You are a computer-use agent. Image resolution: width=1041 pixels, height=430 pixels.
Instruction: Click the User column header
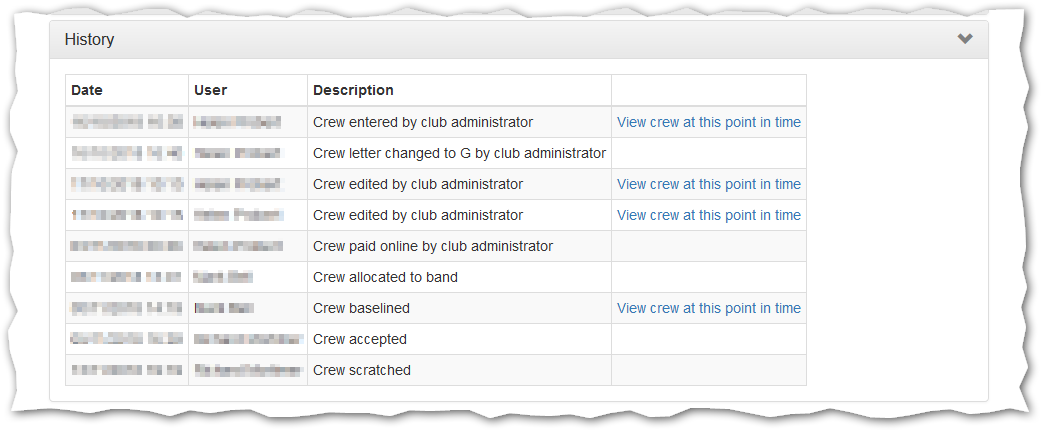211,90
